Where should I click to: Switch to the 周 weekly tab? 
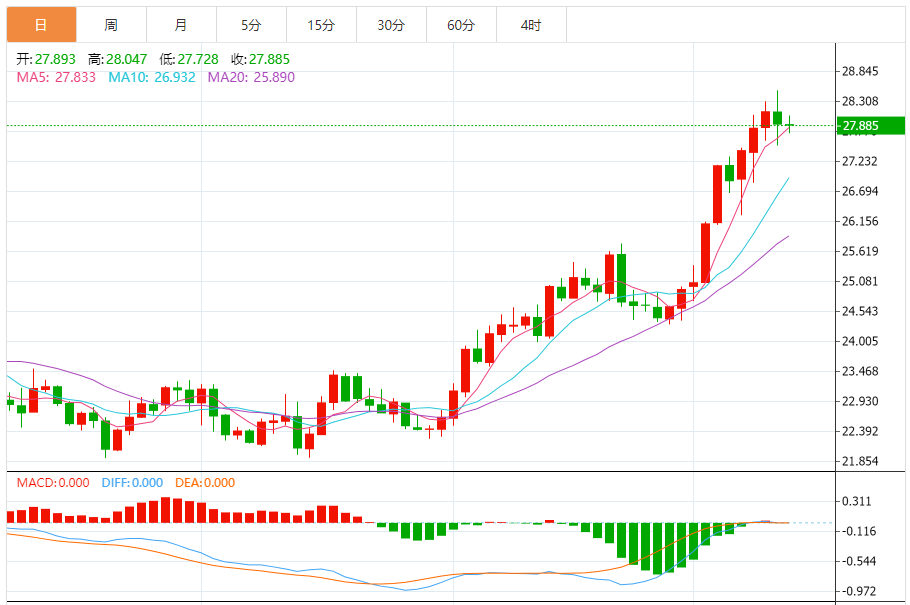111,25
